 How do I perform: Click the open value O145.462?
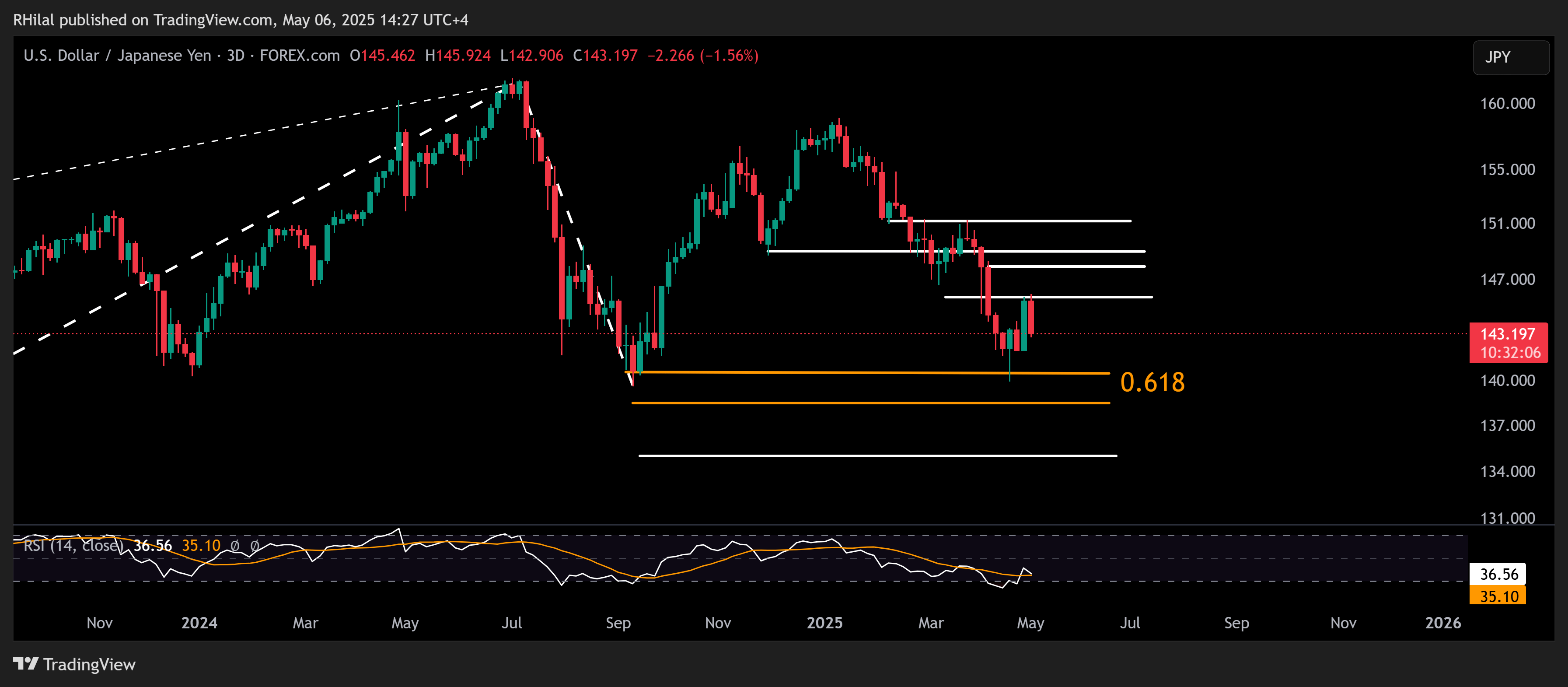pyautogui.click(x=382, y=56)
